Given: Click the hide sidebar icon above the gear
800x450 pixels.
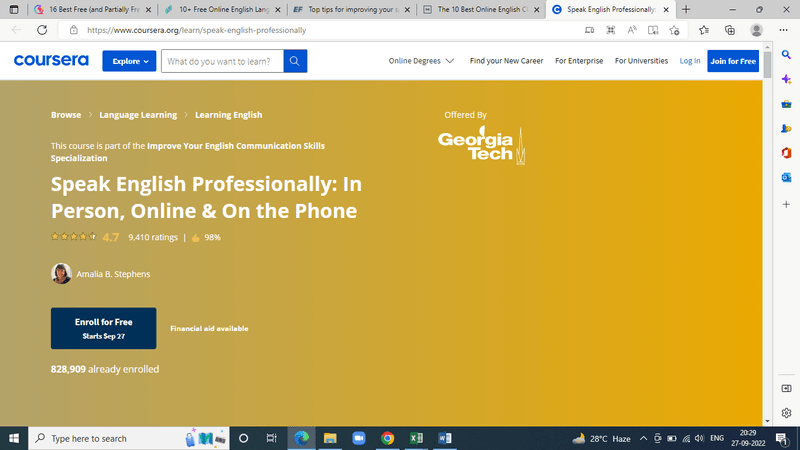Looking at the screenshot, I should point(786,389).
